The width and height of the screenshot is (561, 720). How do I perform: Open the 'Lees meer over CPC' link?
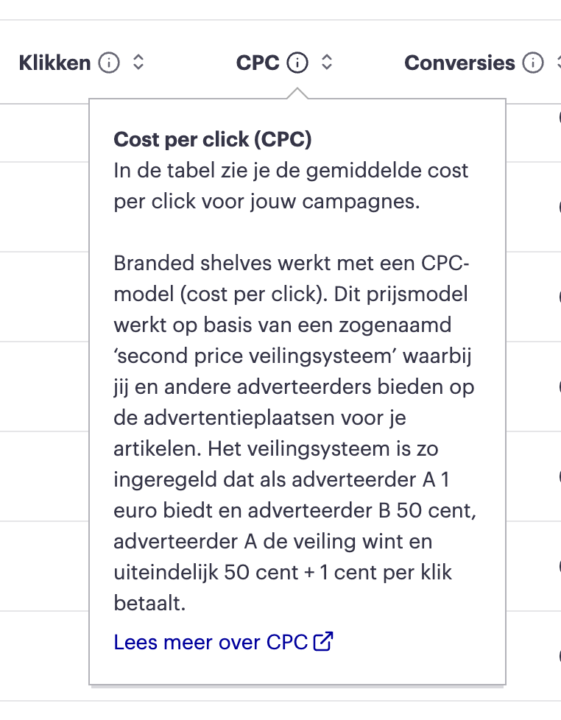(x=211, y=642)
